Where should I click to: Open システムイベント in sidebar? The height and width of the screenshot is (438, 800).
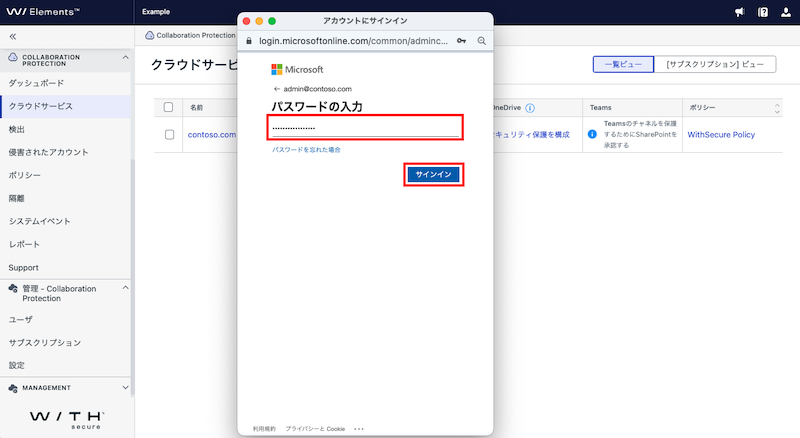(65, 221)
